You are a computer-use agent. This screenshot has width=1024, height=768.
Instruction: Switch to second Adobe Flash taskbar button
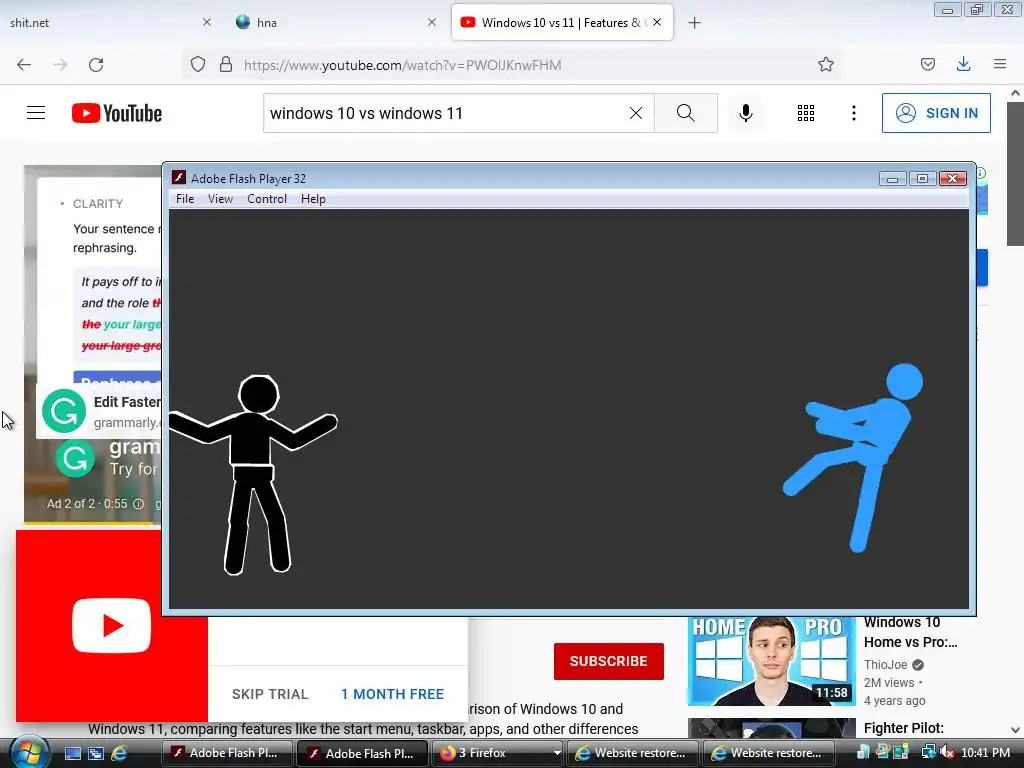click(x=362, y=753)
